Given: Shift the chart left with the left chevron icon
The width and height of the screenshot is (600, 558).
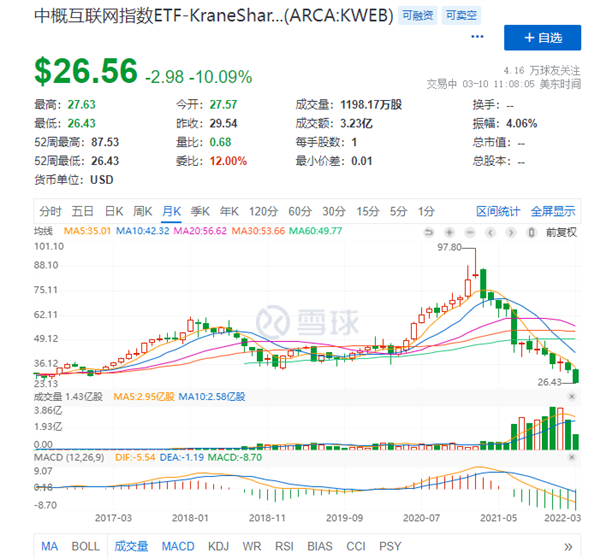Looking at the screenshot, I should click(491, 232).
